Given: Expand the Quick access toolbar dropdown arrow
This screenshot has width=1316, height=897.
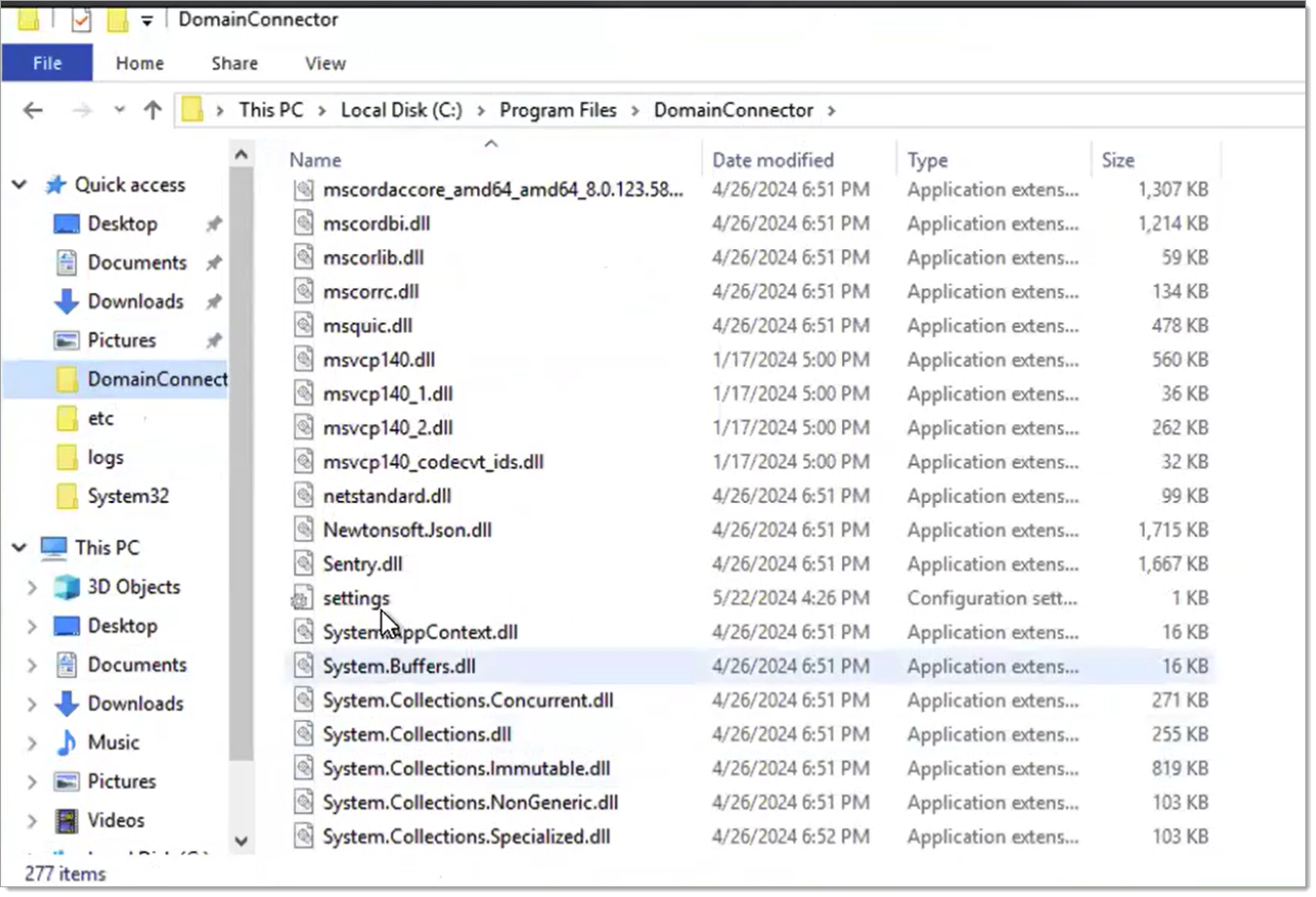Looking at the screenshot, I should (146, 18).
